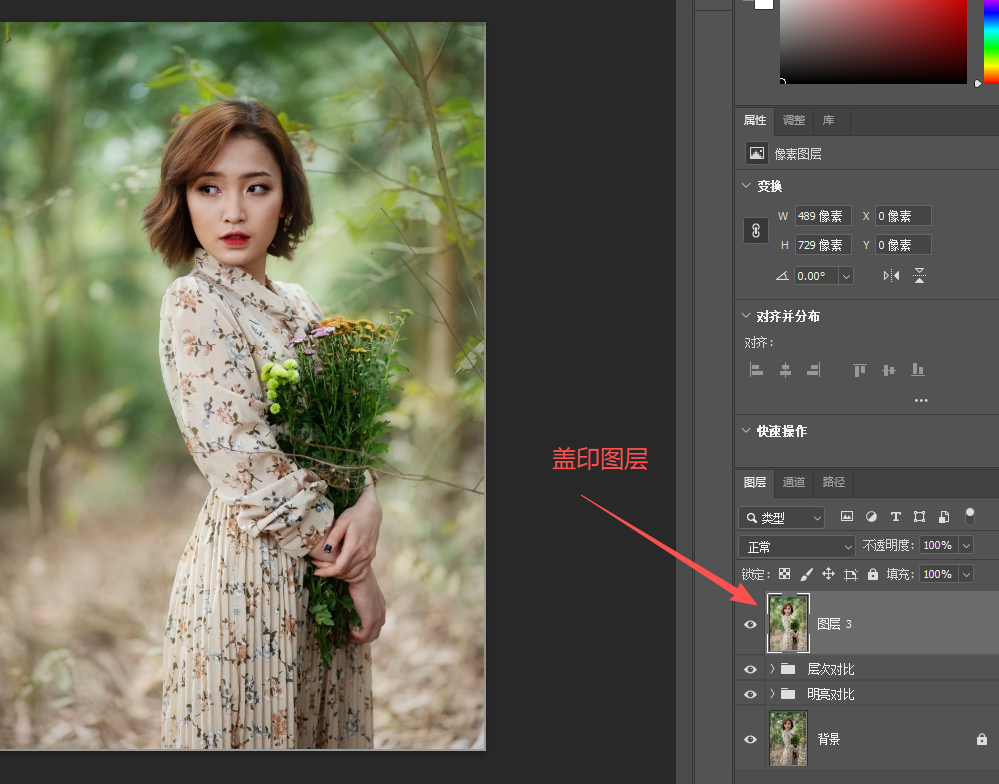Filter layers by shape layers
Image resolution: width=999 pixels, height=784 pixels.
[919, 517]
